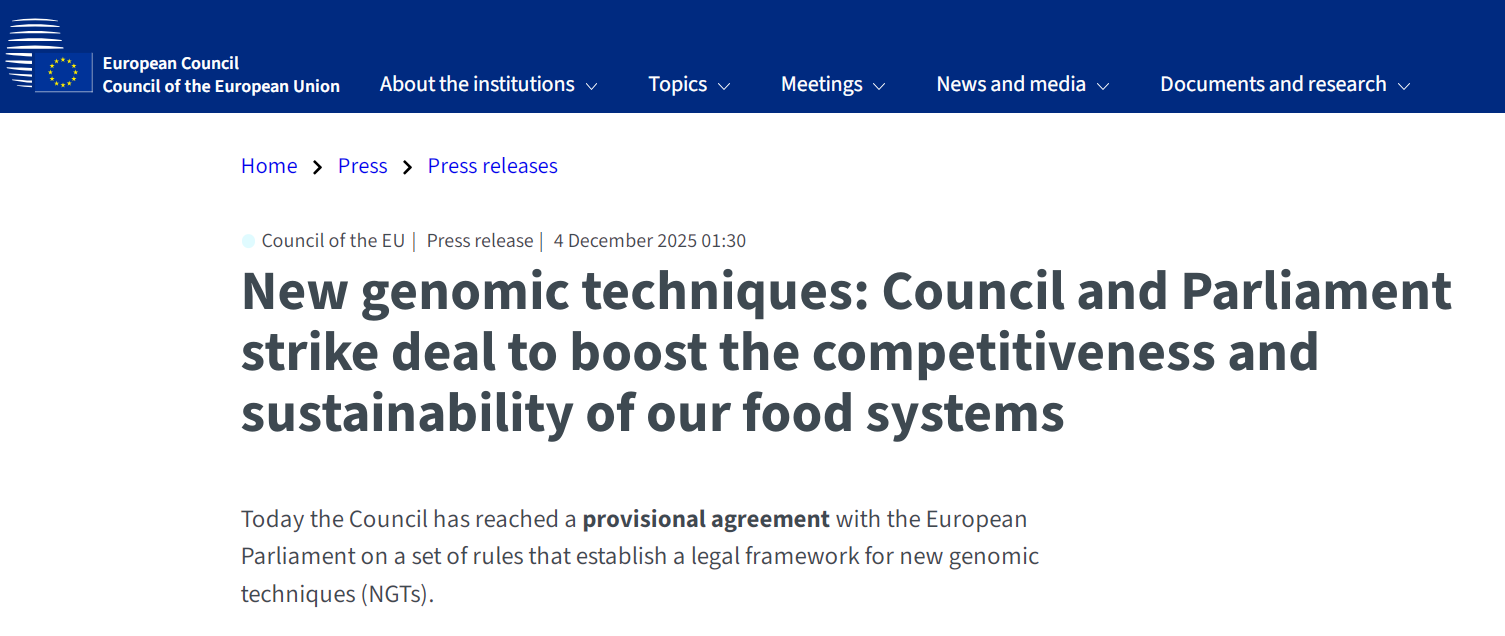This screenshot has height=636, width=1505.
Task: Click the dropdown arrow beside Meetings
Action: (x=879, y=86)
